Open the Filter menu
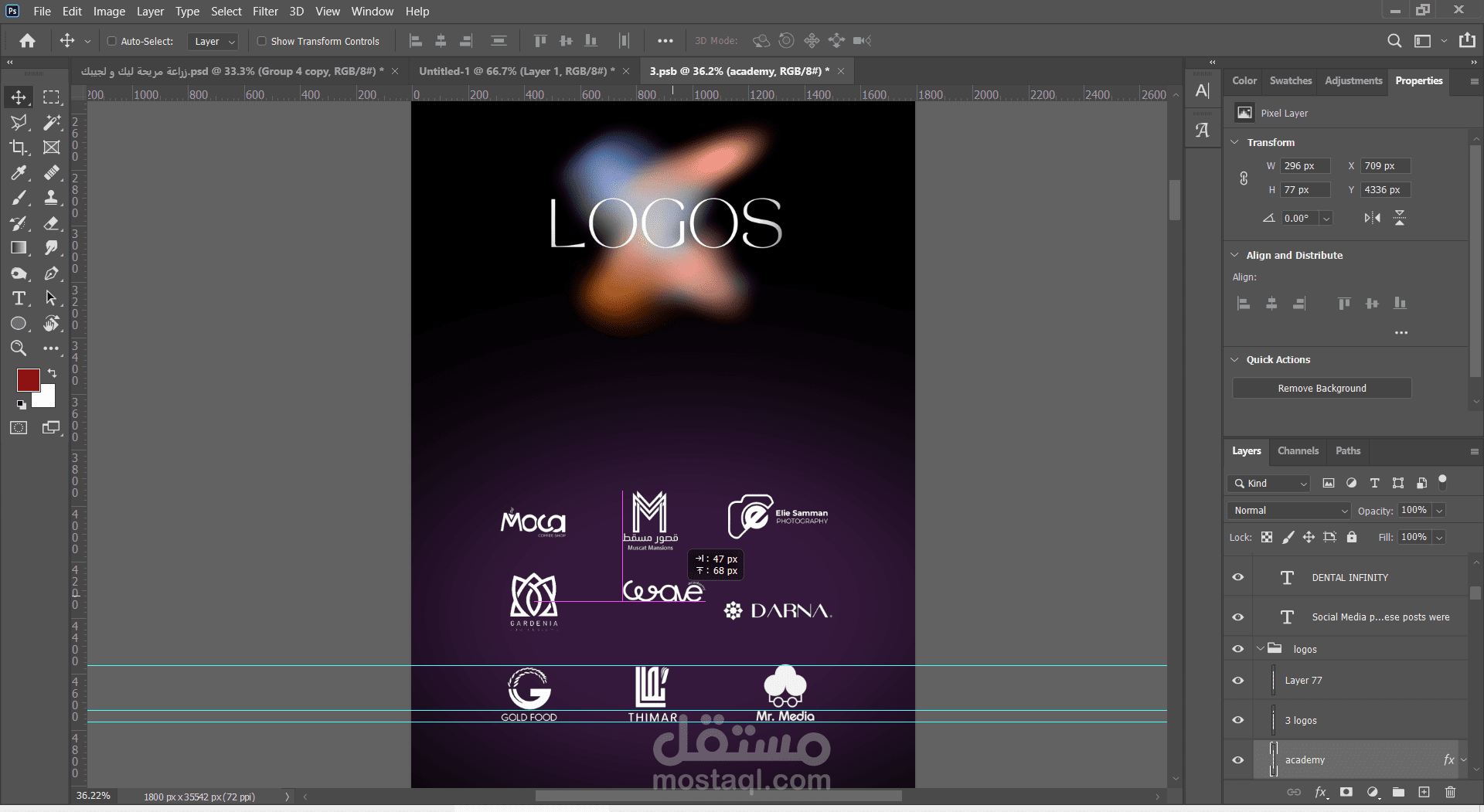This screenshot has width=1484, height=812. 265,12
